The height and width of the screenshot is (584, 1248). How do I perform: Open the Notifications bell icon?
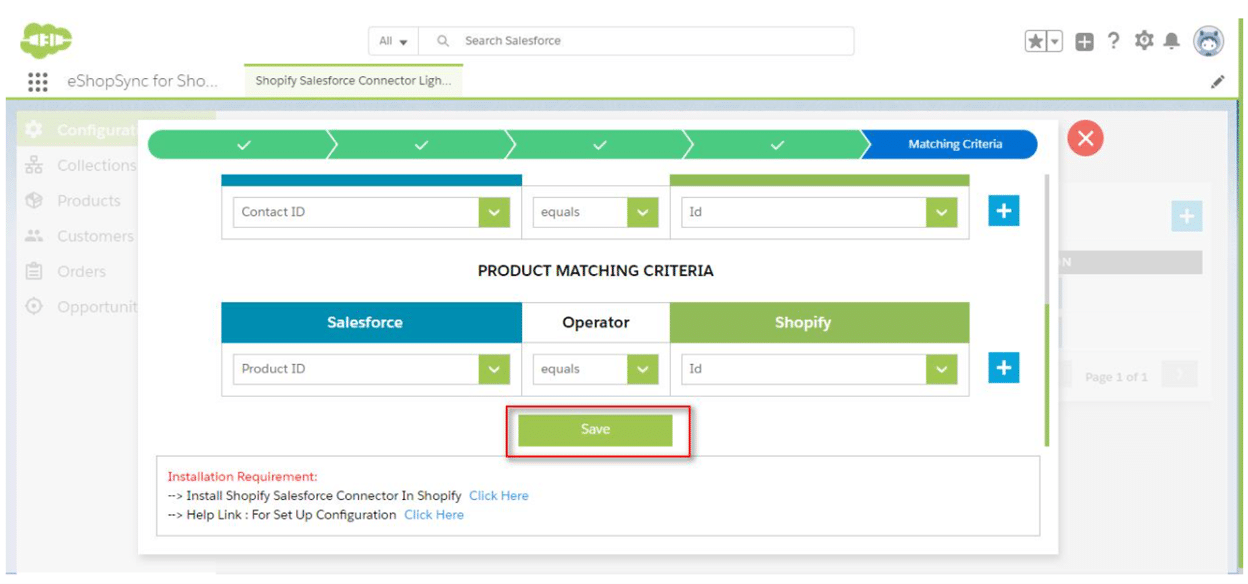[x=1172, y=41]
